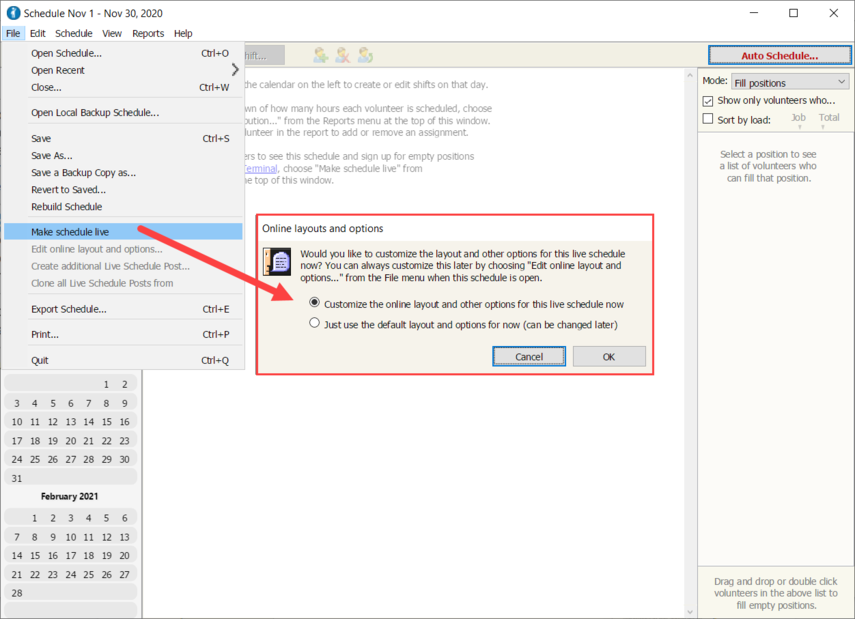Screen dimensions: 855x619
Task: Click the add volunteer icon in toolbar
Action: 321,55
